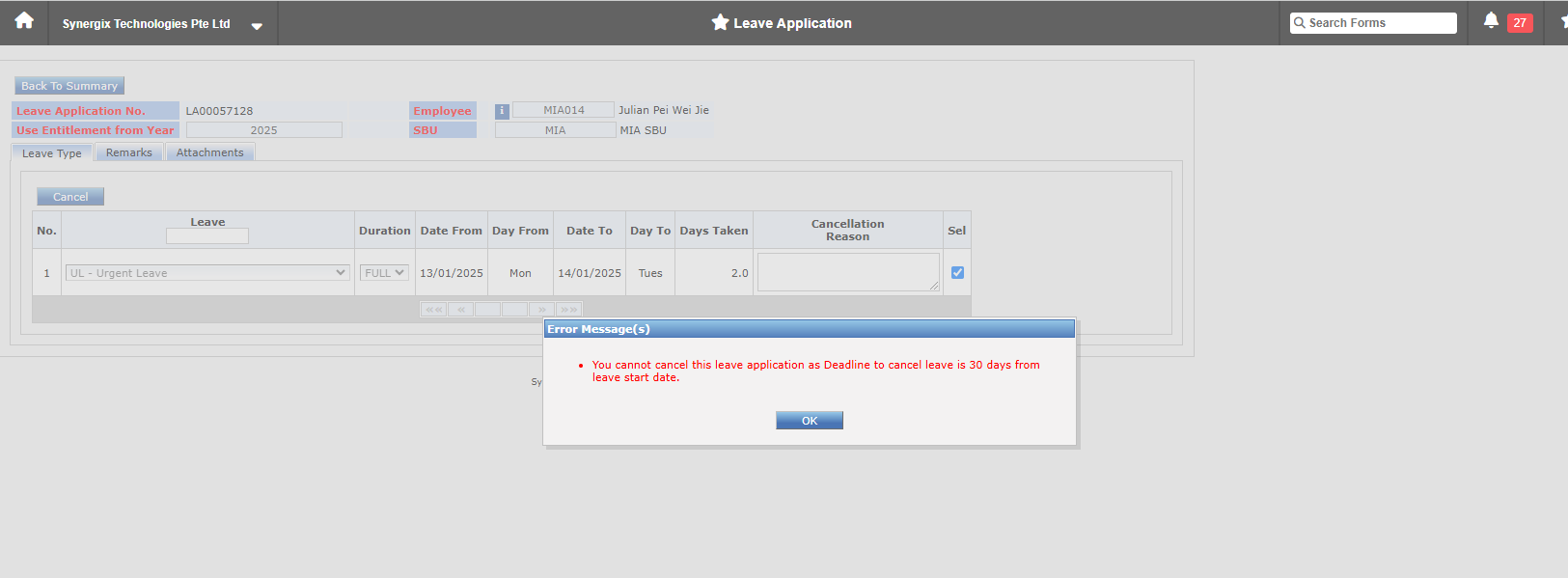Click the MIA SBU description text
The image size is (1568, 578).
click(x=644, y=130)
